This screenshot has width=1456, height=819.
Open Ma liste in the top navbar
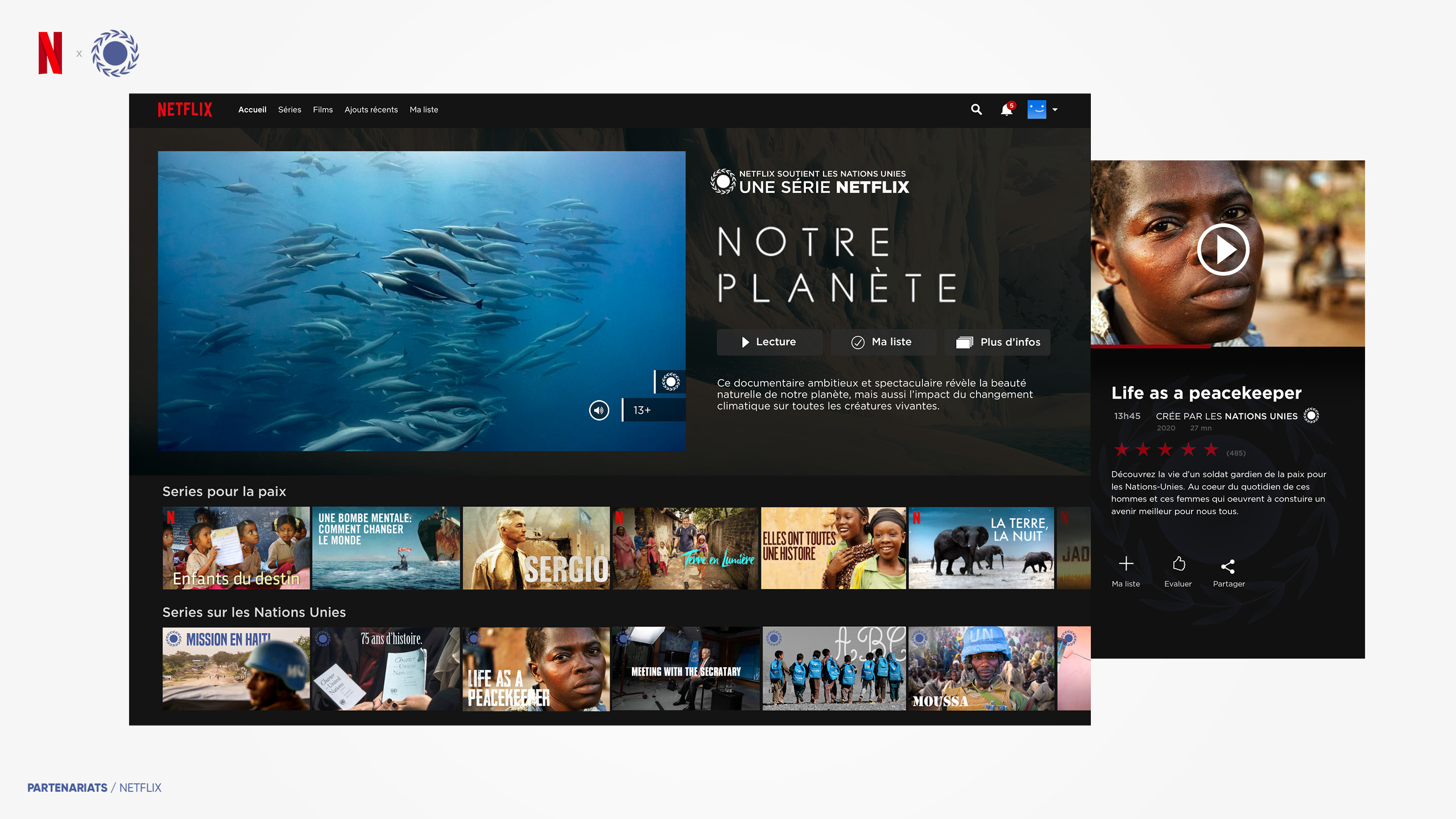pyautogui.click(x=424, y=110)
